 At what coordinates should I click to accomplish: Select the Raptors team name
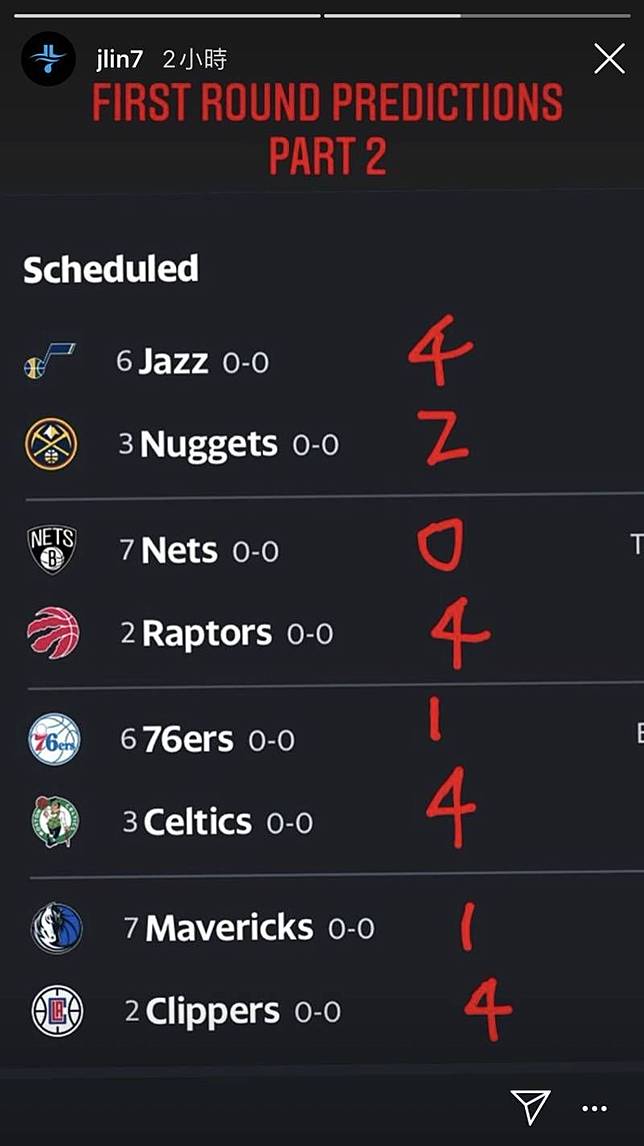coord(207,634)
